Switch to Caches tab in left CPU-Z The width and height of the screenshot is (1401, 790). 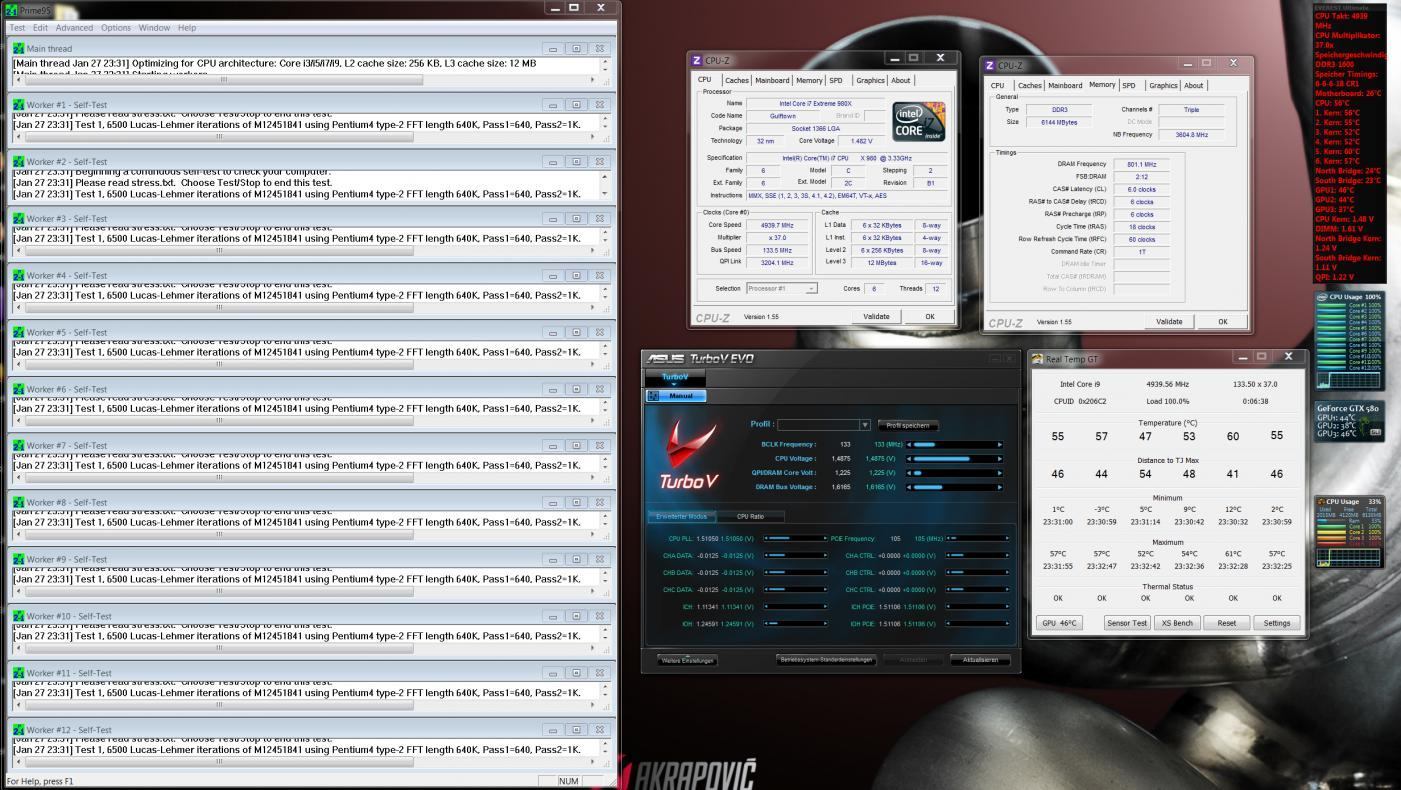[x=737, y=80]
